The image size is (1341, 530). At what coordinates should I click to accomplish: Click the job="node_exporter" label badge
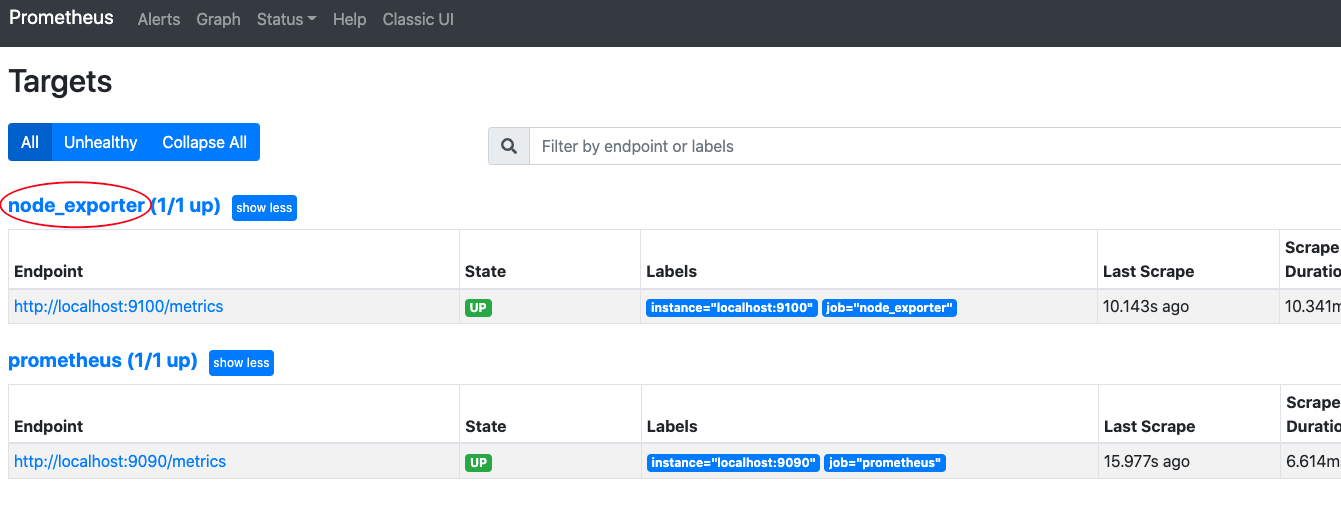click(890, 308)
